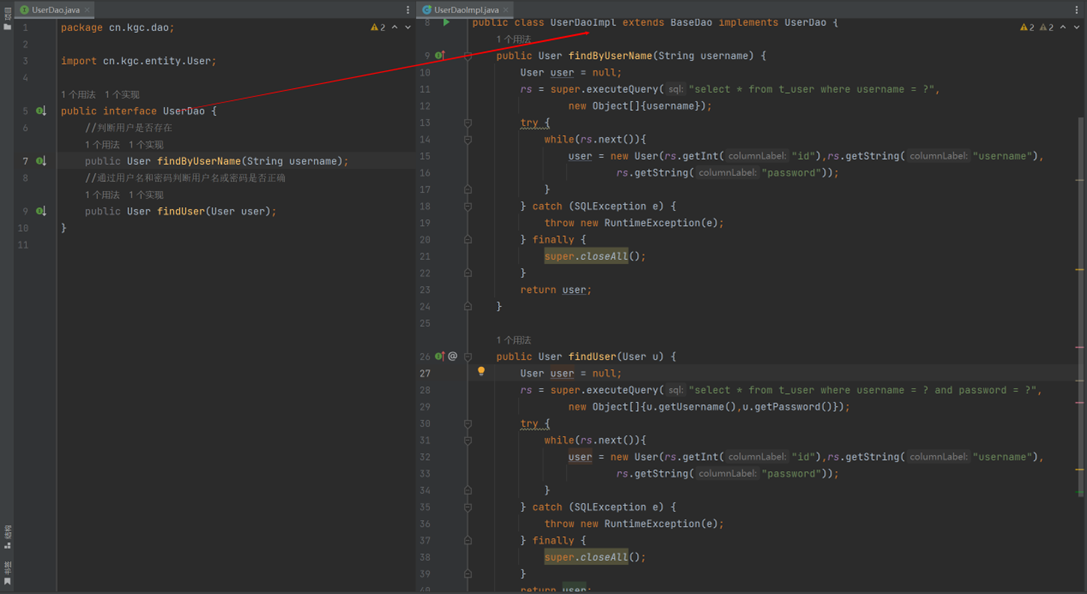Click the interface gutter icon beside UserDao declaration
This screenshot has width=1087, height=594.
tap(40, 111)
